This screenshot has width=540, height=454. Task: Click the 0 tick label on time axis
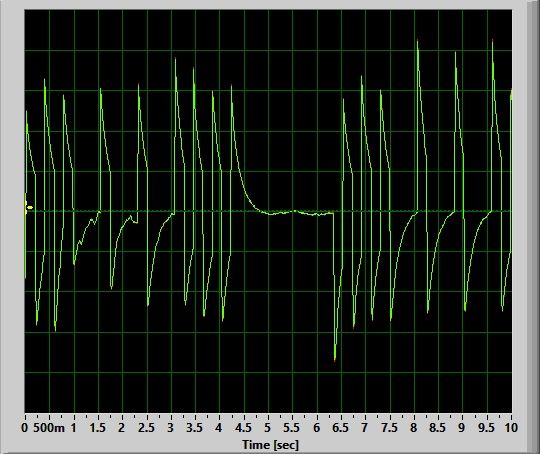pos(24,428)
